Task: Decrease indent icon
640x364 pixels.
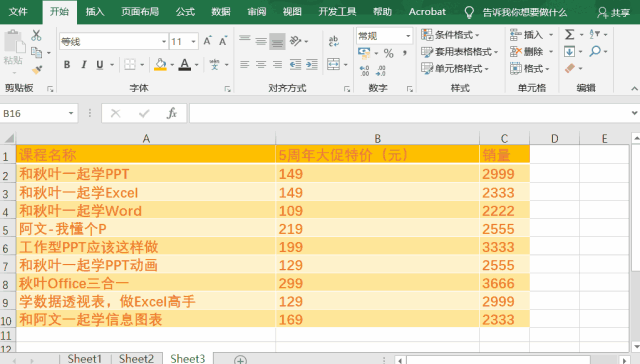Action: [x=295, y=64]
